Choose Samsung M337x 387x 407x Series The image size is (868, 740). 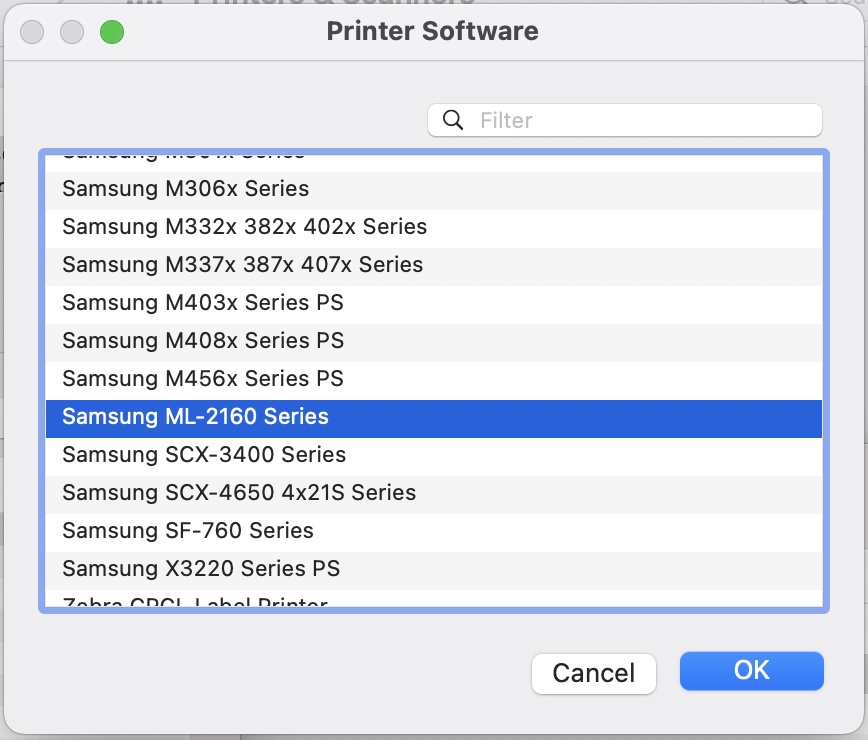[433, 265]
